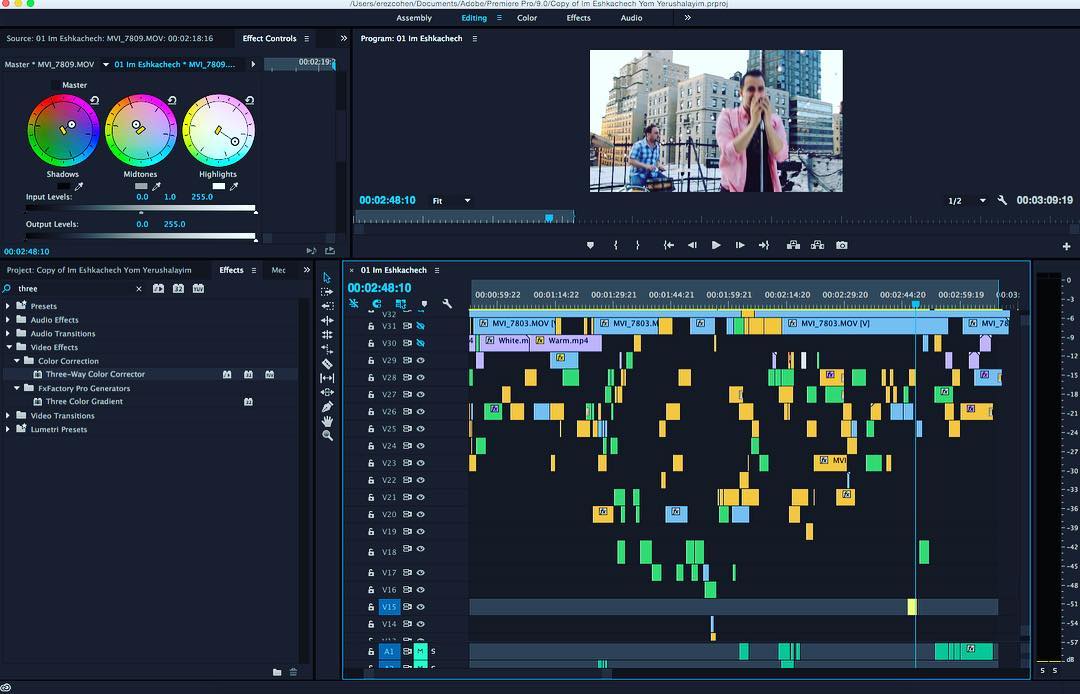Activate the Hand tool
The width and height of the screenshot is (1080, 694).
pos(327,421)
